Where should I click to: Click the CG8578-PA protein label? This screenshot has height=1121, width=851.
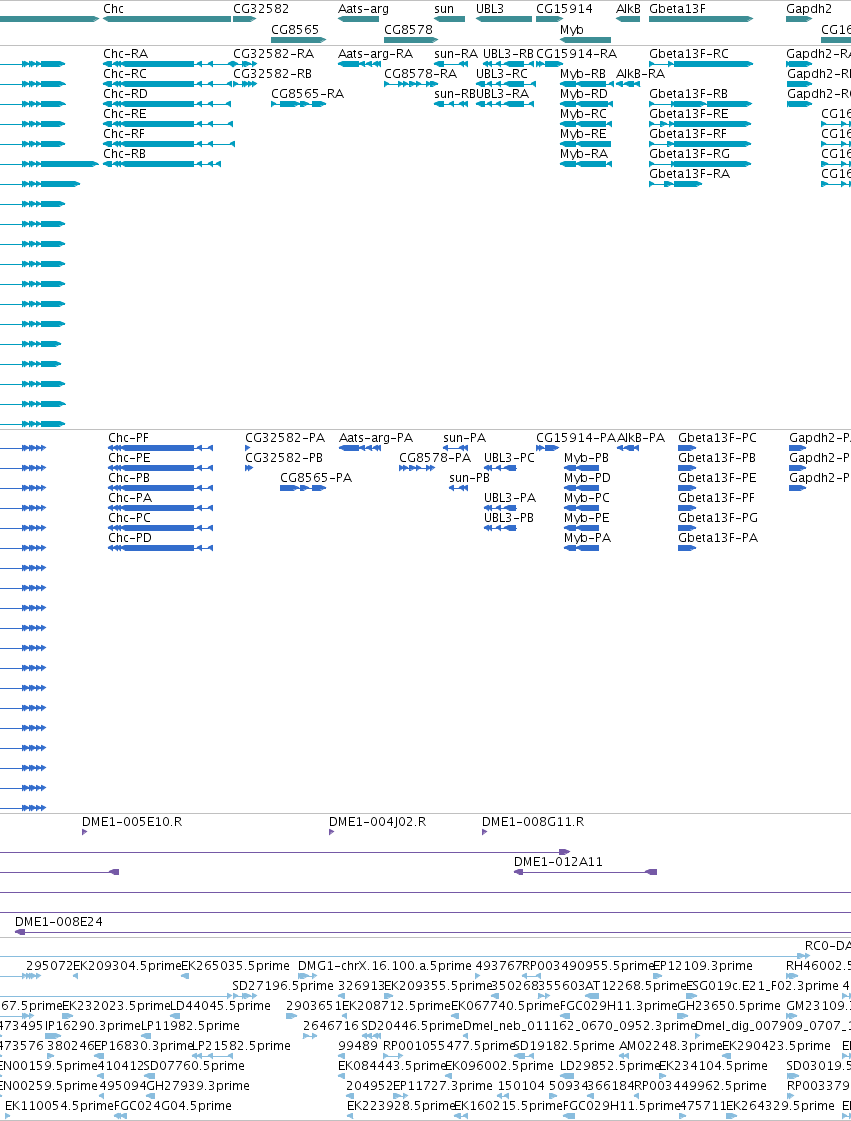coord(435,458)
